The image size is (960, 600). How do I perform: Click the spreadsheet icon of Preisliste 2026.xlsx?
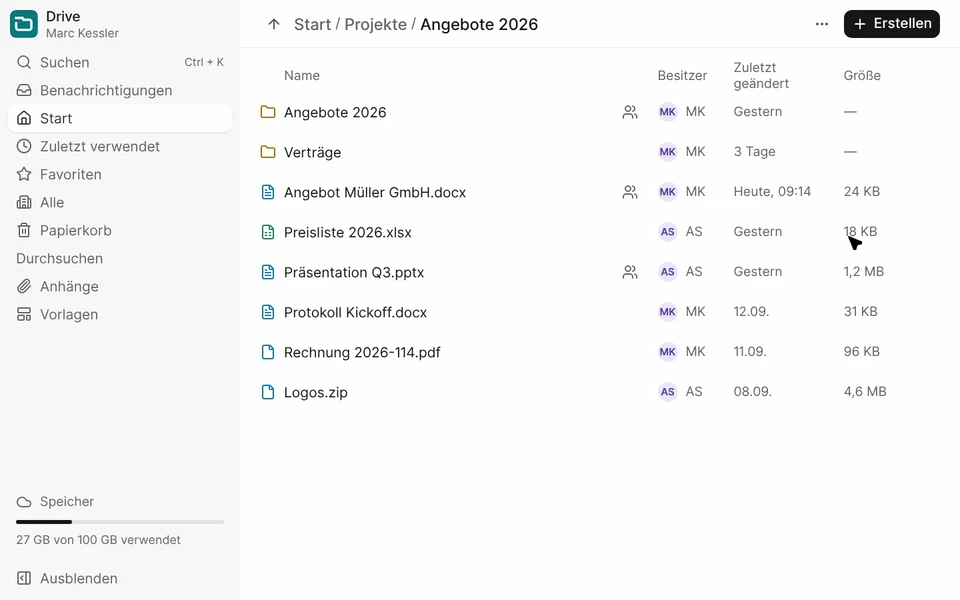tap(268, 232)
